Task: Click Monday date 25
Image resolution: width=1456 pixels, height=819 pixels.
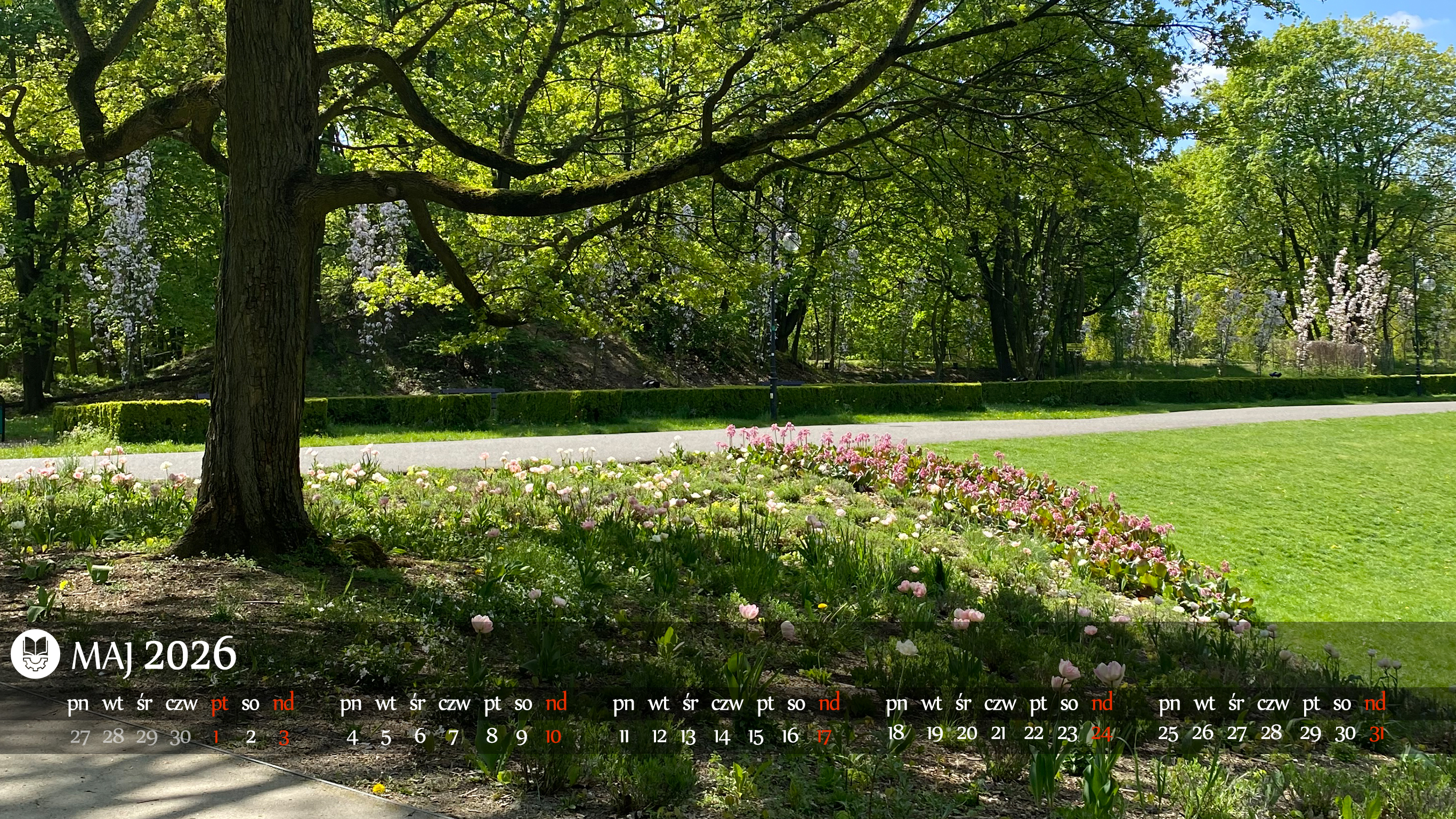Action: coord(1168,733)
